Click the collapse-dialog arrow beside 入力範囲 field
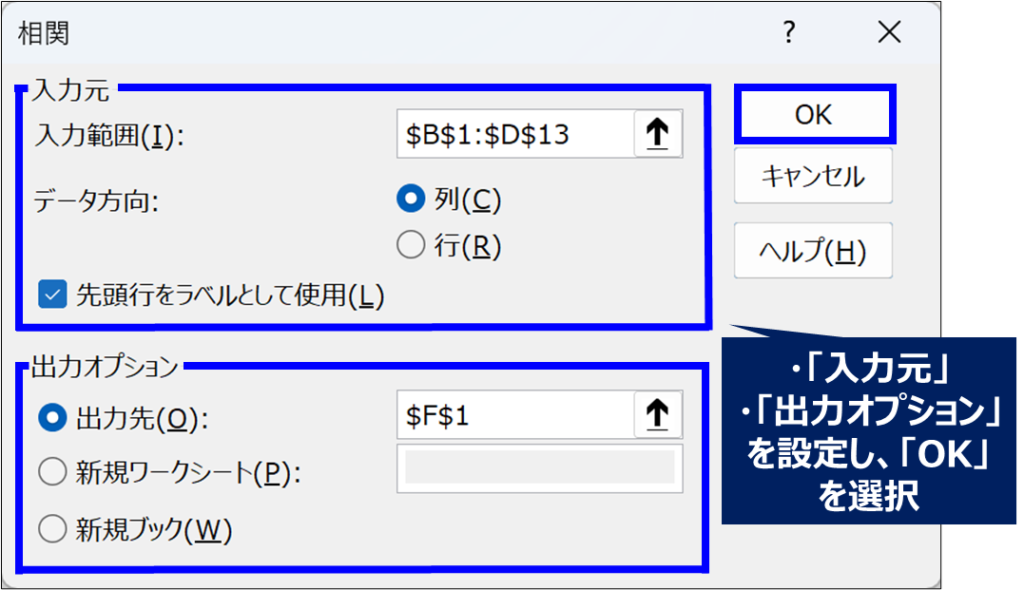 pos(657,135)
